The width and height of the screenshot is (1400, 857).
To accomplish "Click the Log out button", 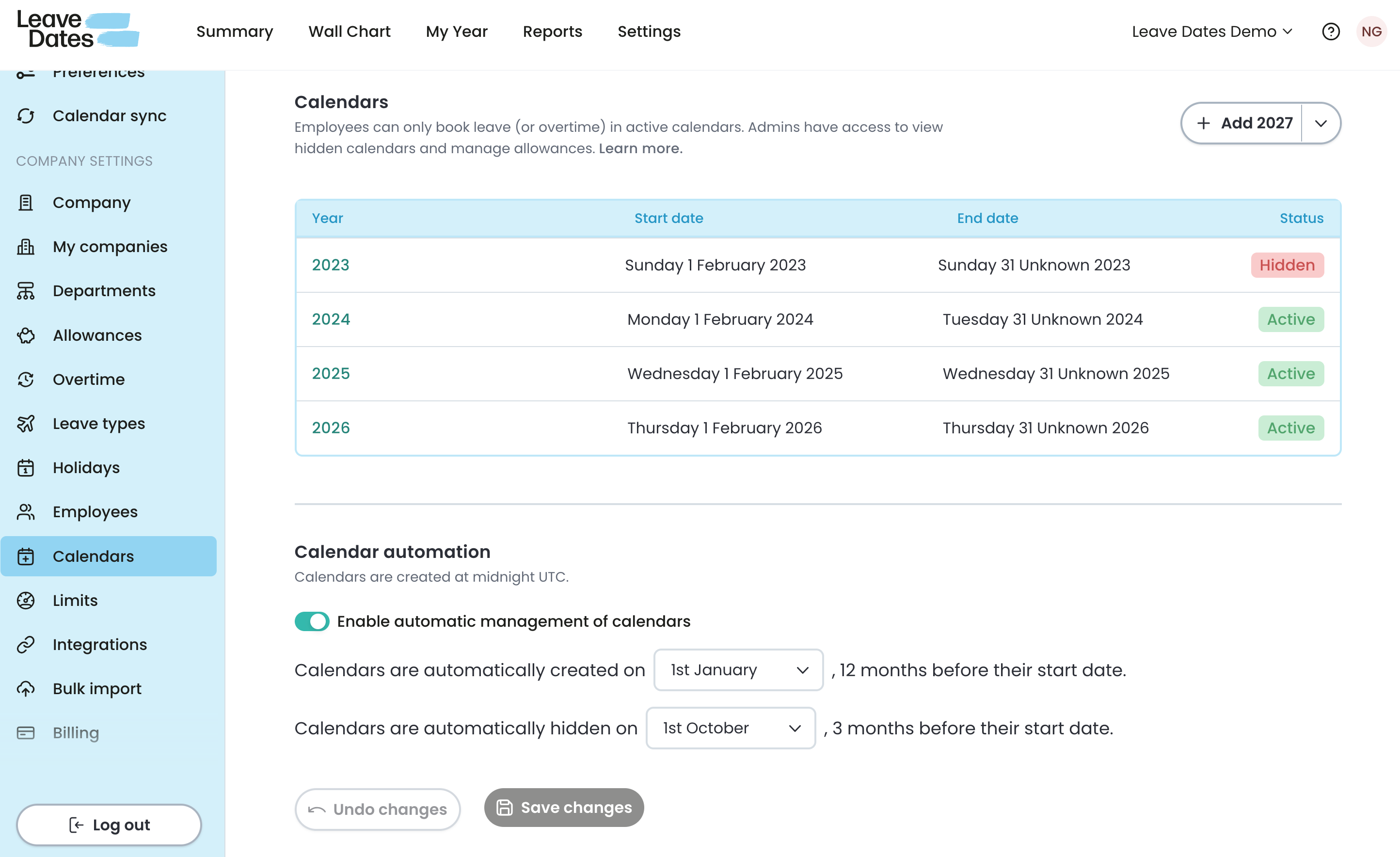I will tap(109, 825).
